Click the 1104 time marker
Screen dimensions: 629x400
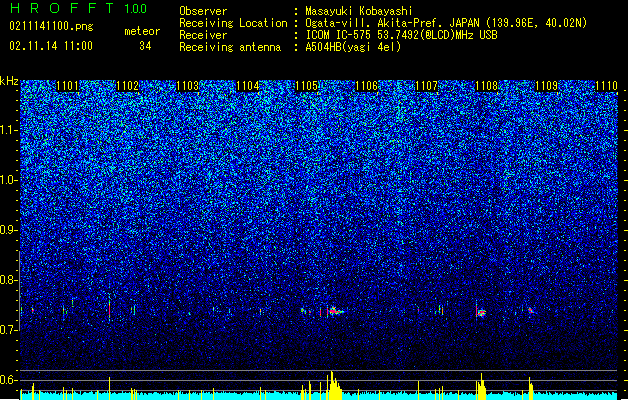pos(248,86)
